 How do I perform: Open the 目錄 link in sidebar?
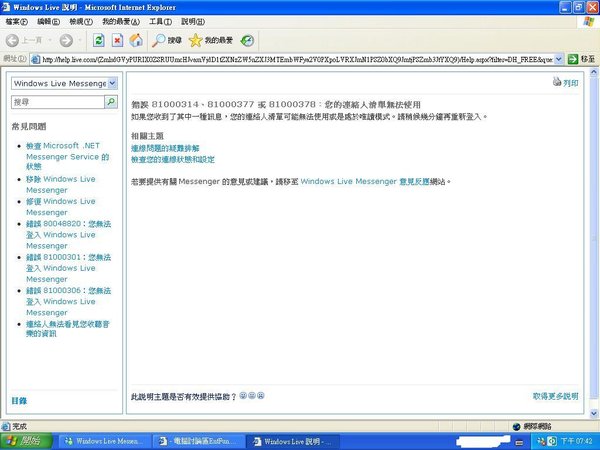19,401
